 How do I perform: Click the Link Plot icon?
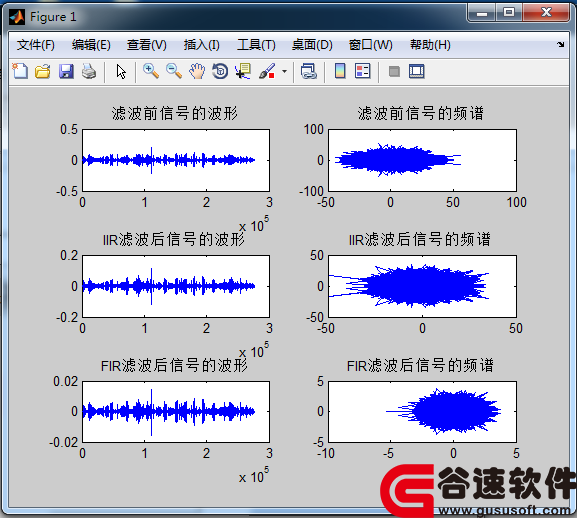point(308,71)
